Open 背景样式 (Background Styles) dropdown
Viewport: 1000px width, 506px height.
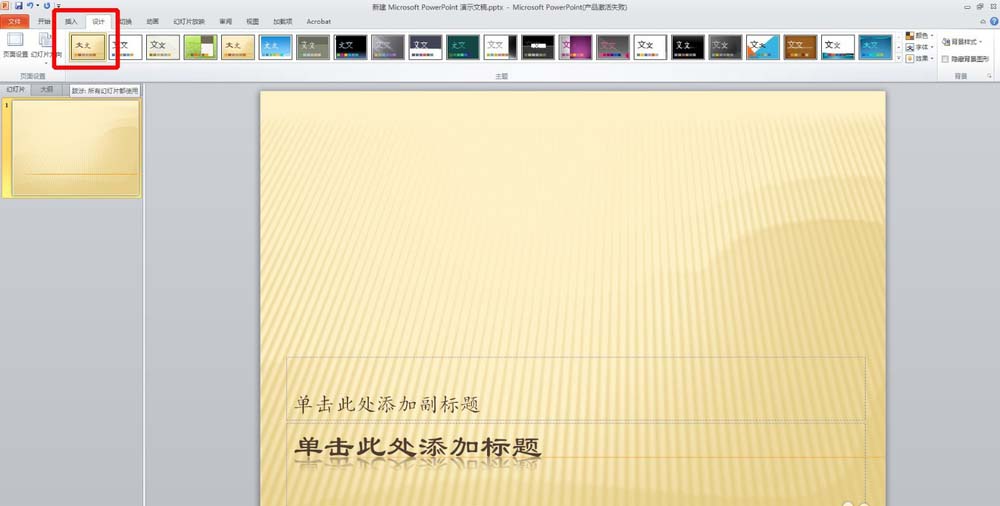[962, 41]
